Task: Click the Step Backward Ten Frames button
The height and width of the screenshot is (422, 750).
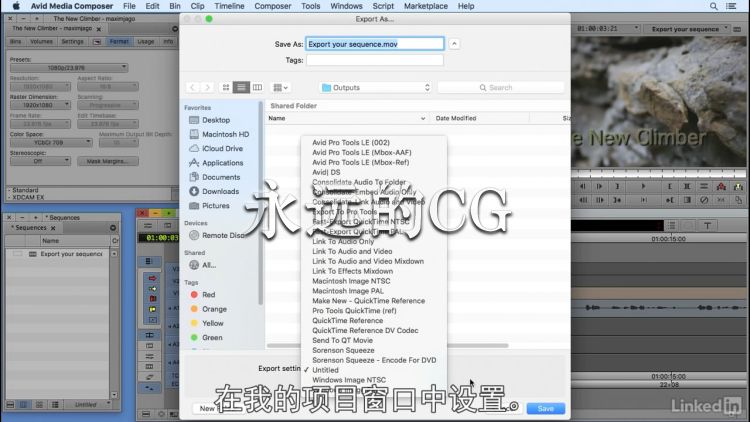Action: tap(582, 200)
